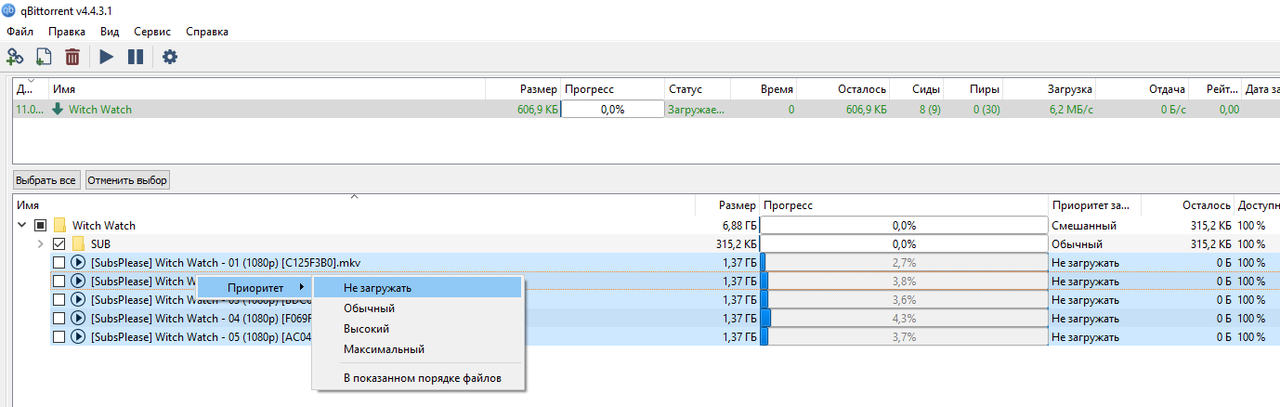1280x407 pixels.
Task: Click the Пиры column header in torrent list
Action: point(974,89)
